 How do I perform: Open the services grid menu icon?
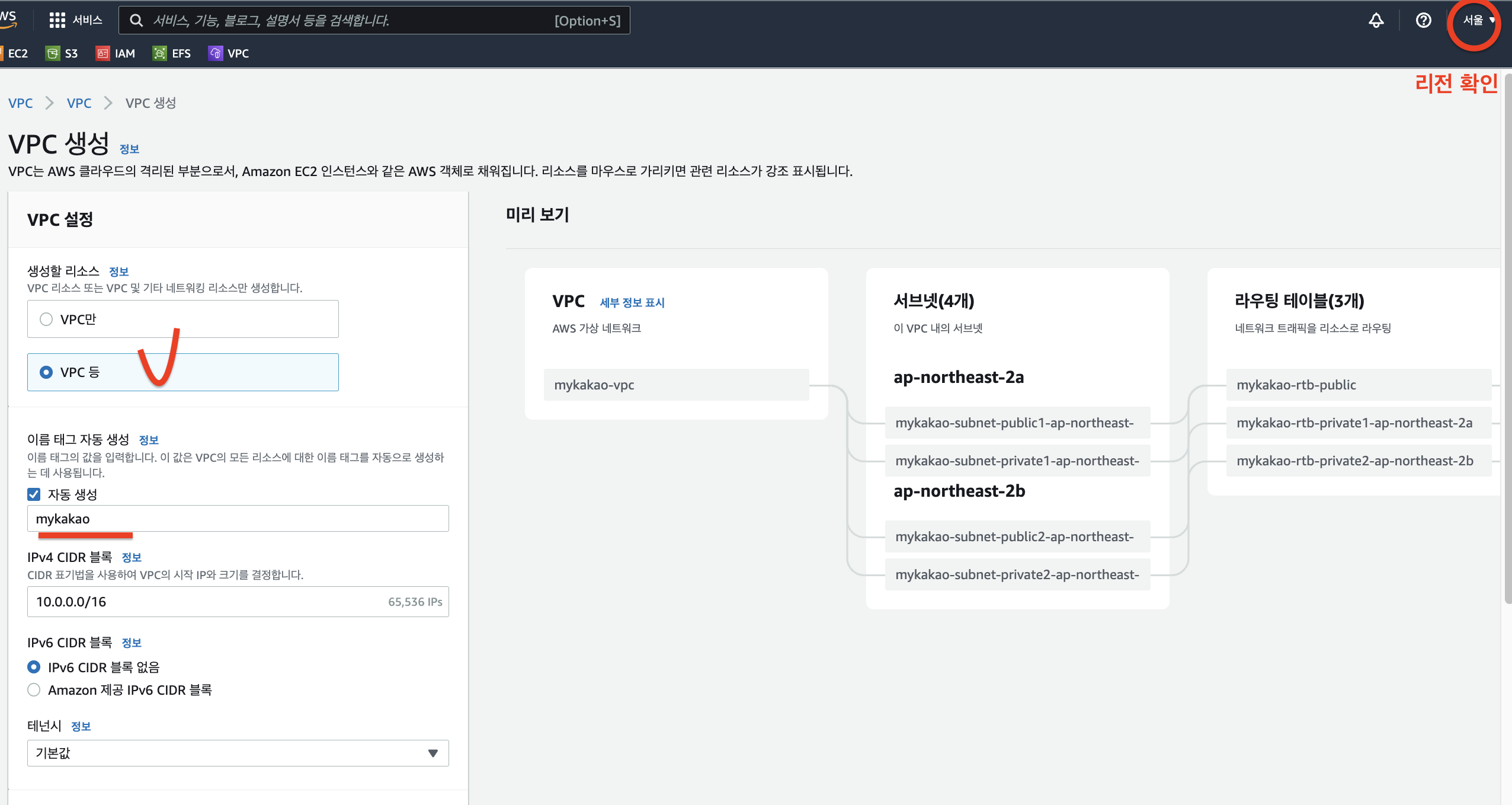pyautogui.click(x=57, y=20)
